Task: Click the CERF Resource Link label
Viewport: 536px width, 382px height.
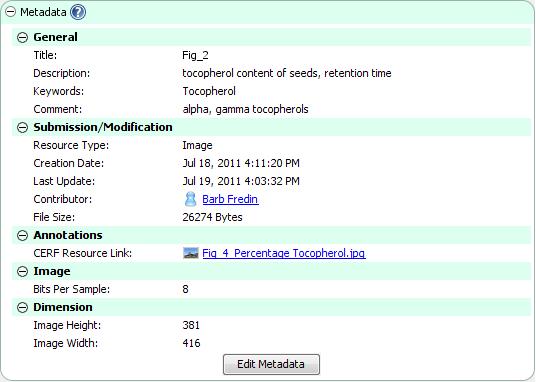Action: [82, 253]
